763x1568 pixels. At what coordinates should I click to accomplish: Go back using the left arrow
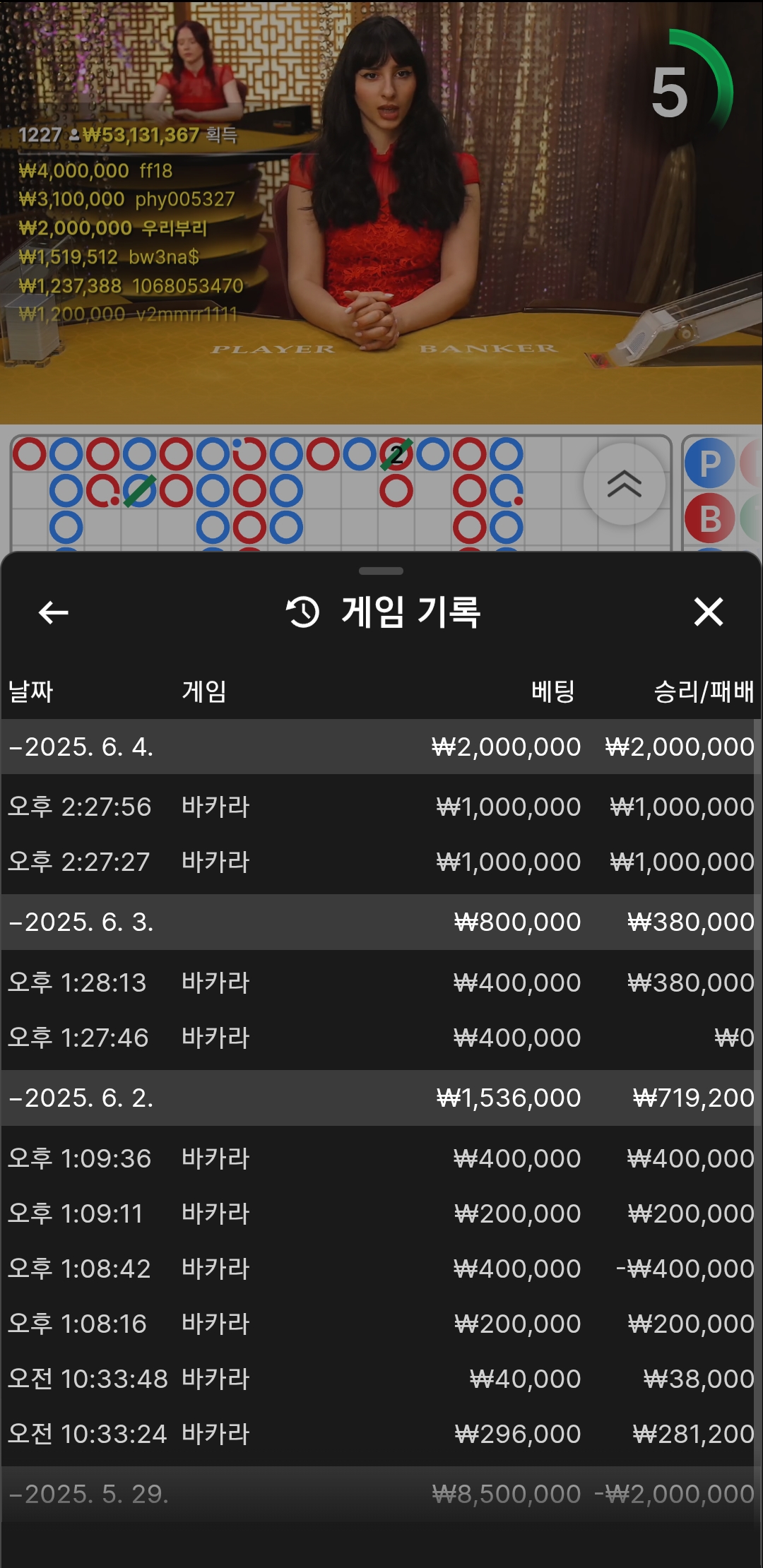click(53, 612)
